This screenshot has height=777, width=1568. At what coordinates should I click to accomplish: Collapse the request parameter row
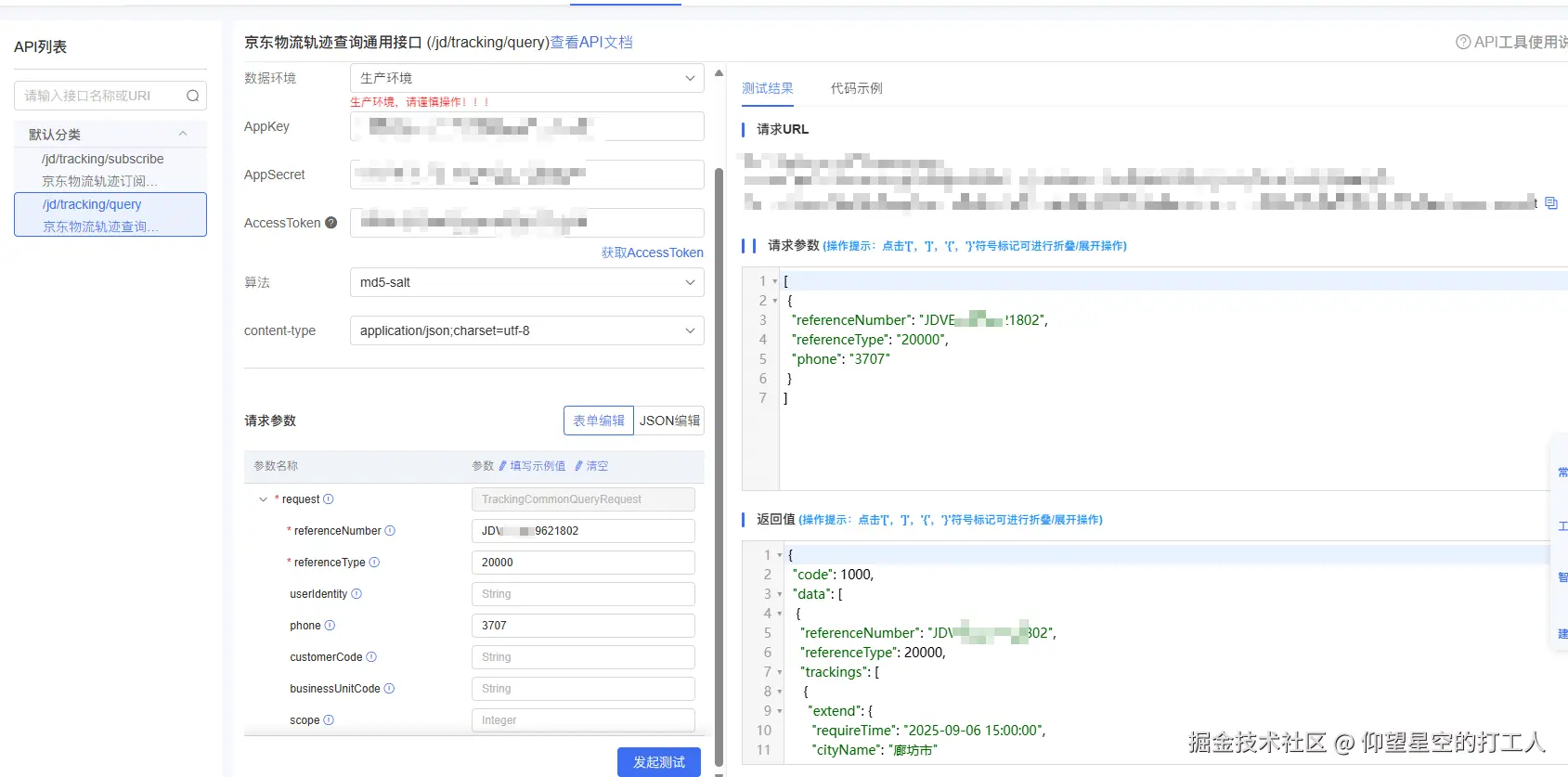click(263, 499)
